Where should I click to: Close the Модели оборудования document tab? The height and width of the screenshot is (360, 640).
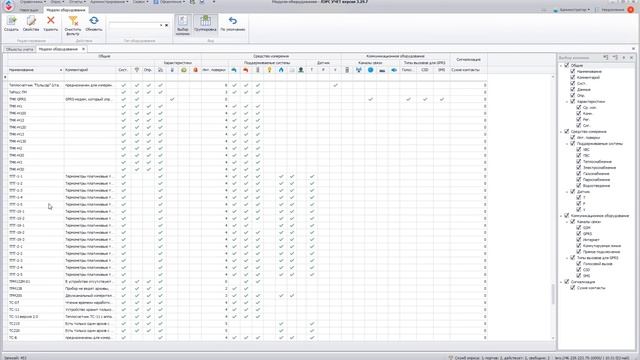[x=83, y=49]
